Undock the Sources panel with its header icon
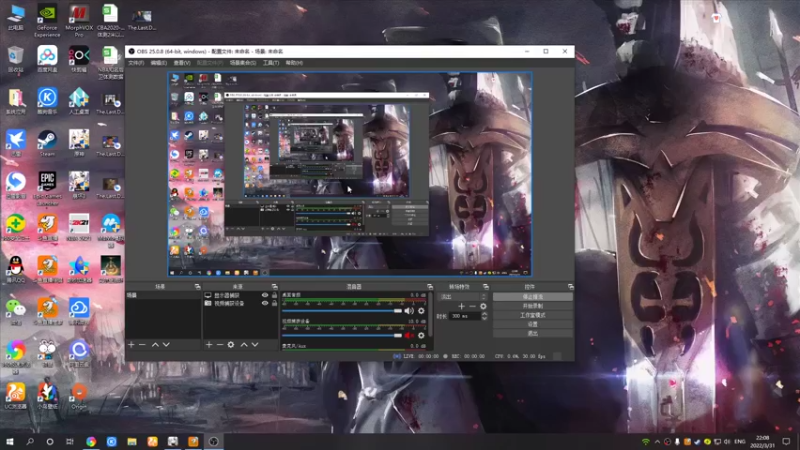The height and width of the screenshot is (450, 800). (x=274, y=287)
